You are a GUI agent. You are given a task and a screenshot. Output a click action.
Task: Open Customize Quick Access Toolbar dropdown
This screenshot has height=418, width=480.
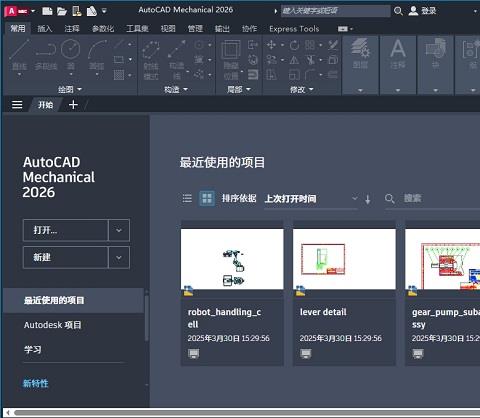click(104, 11)
